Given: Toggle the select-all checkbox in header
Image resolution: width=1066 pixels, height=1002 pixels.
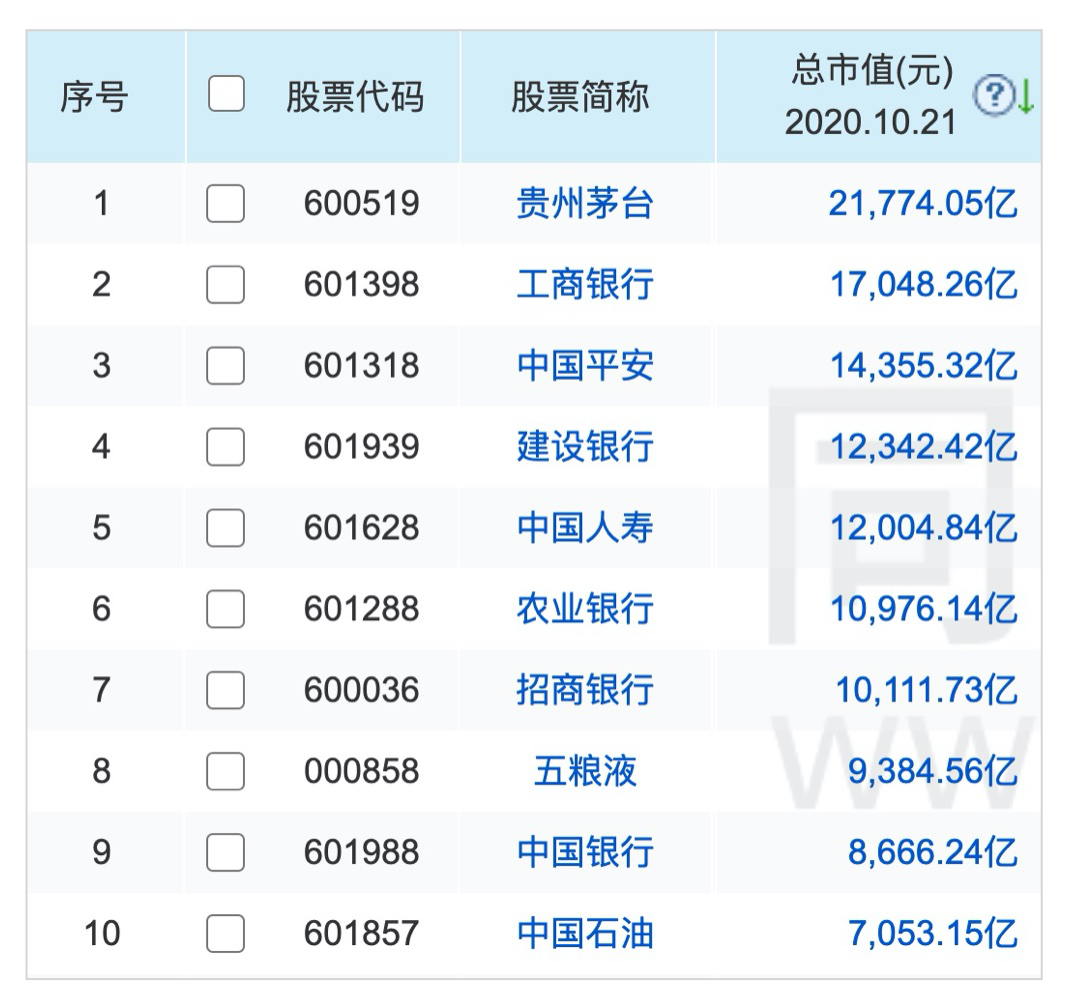Looking at the screenshot, I should pos(226,95).
